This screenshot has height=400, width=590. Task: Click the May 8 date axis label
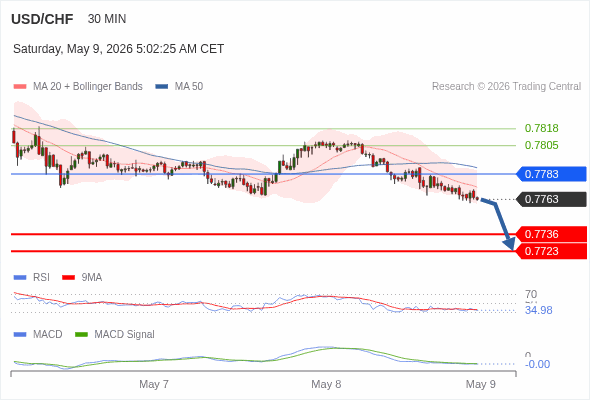[326, 384]
